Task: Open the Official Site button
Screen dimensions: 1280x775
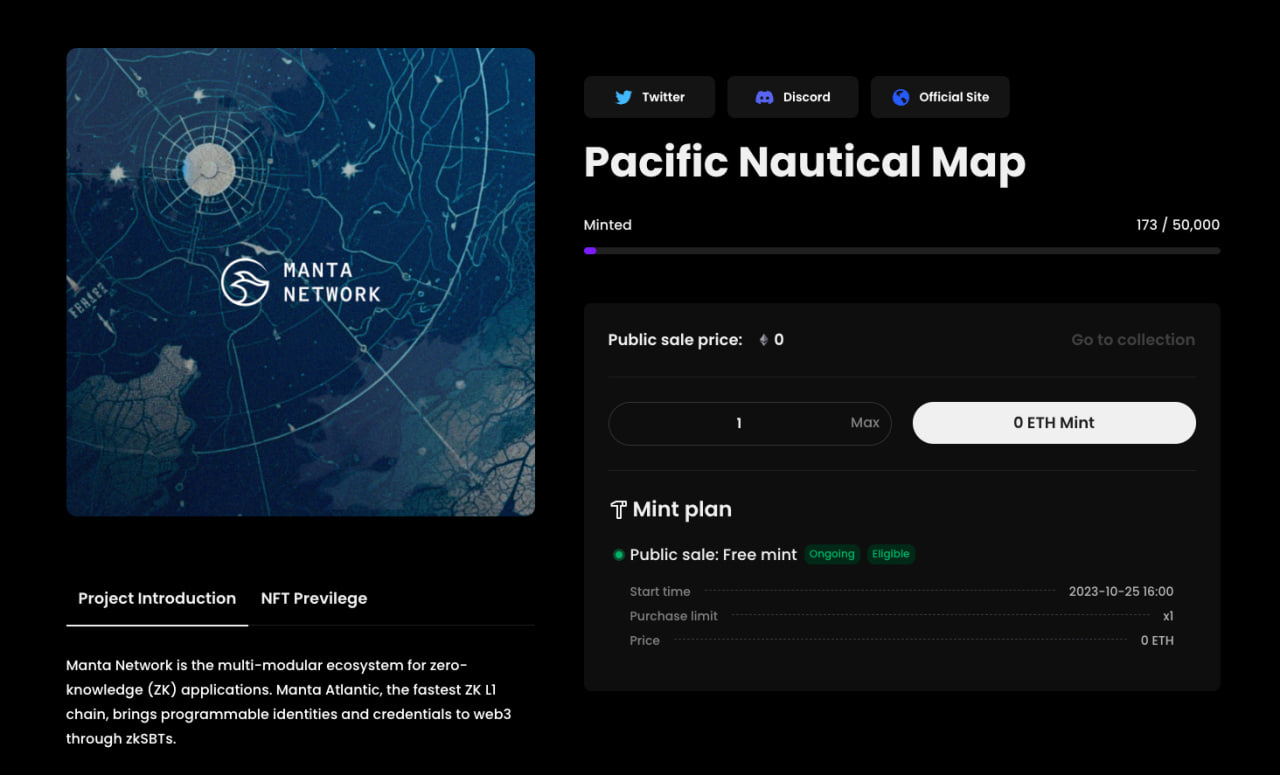Action: point(940,97)
